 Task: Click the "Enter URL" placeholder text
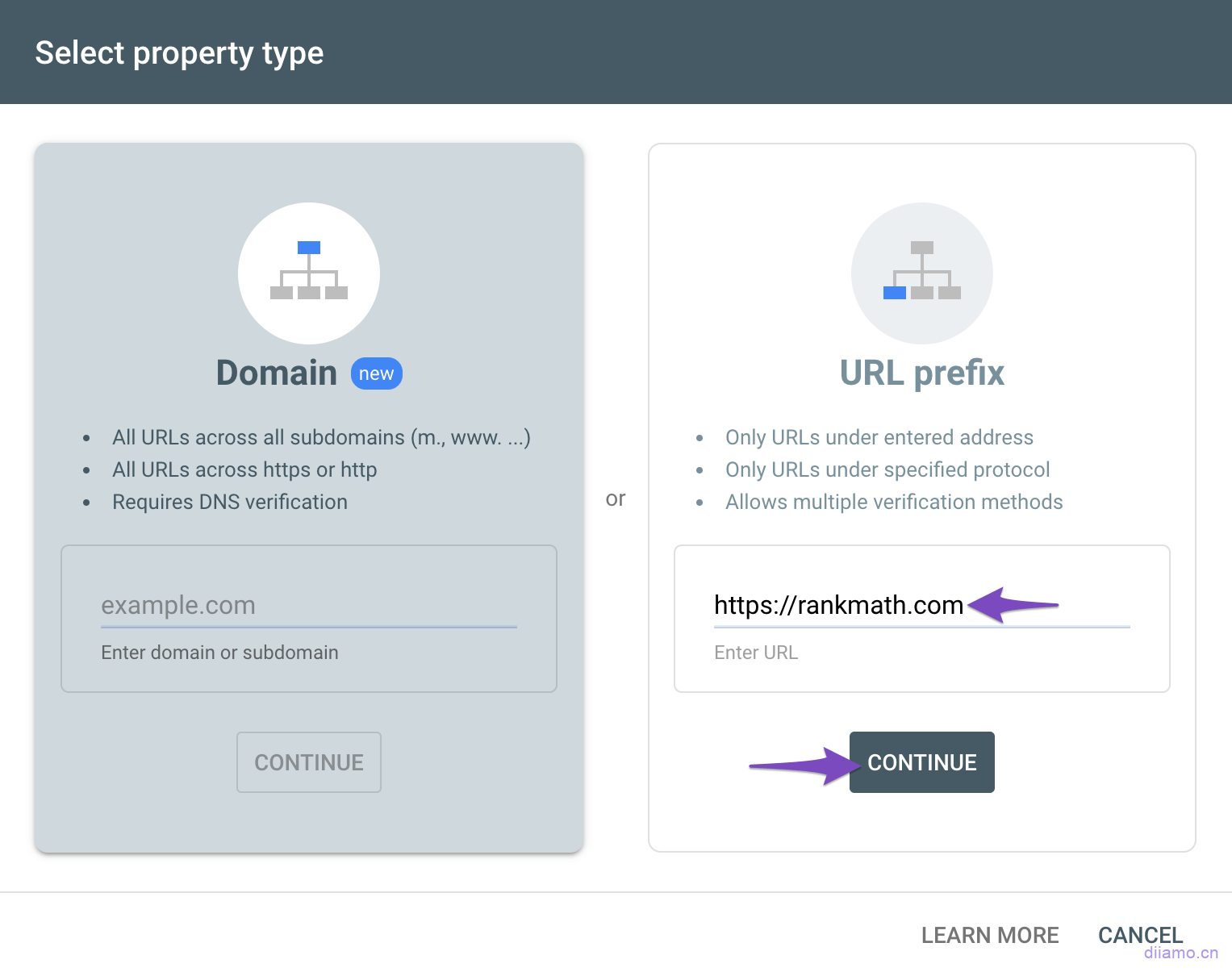click(755, 653)
